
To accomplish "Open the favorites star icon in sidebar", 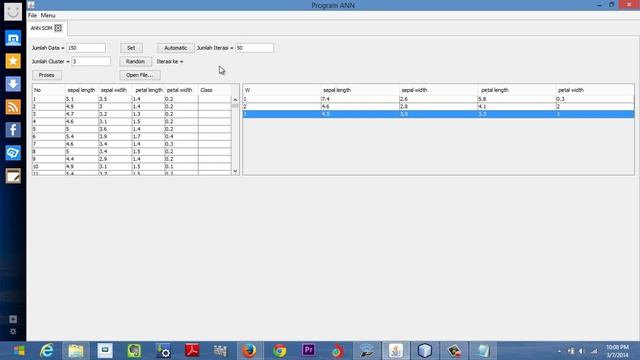I will (x=13, y=61).
